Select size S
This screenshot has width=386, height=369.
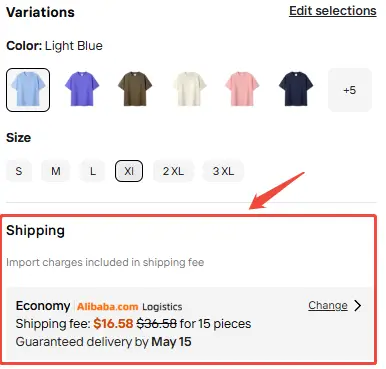coord(19,171)
